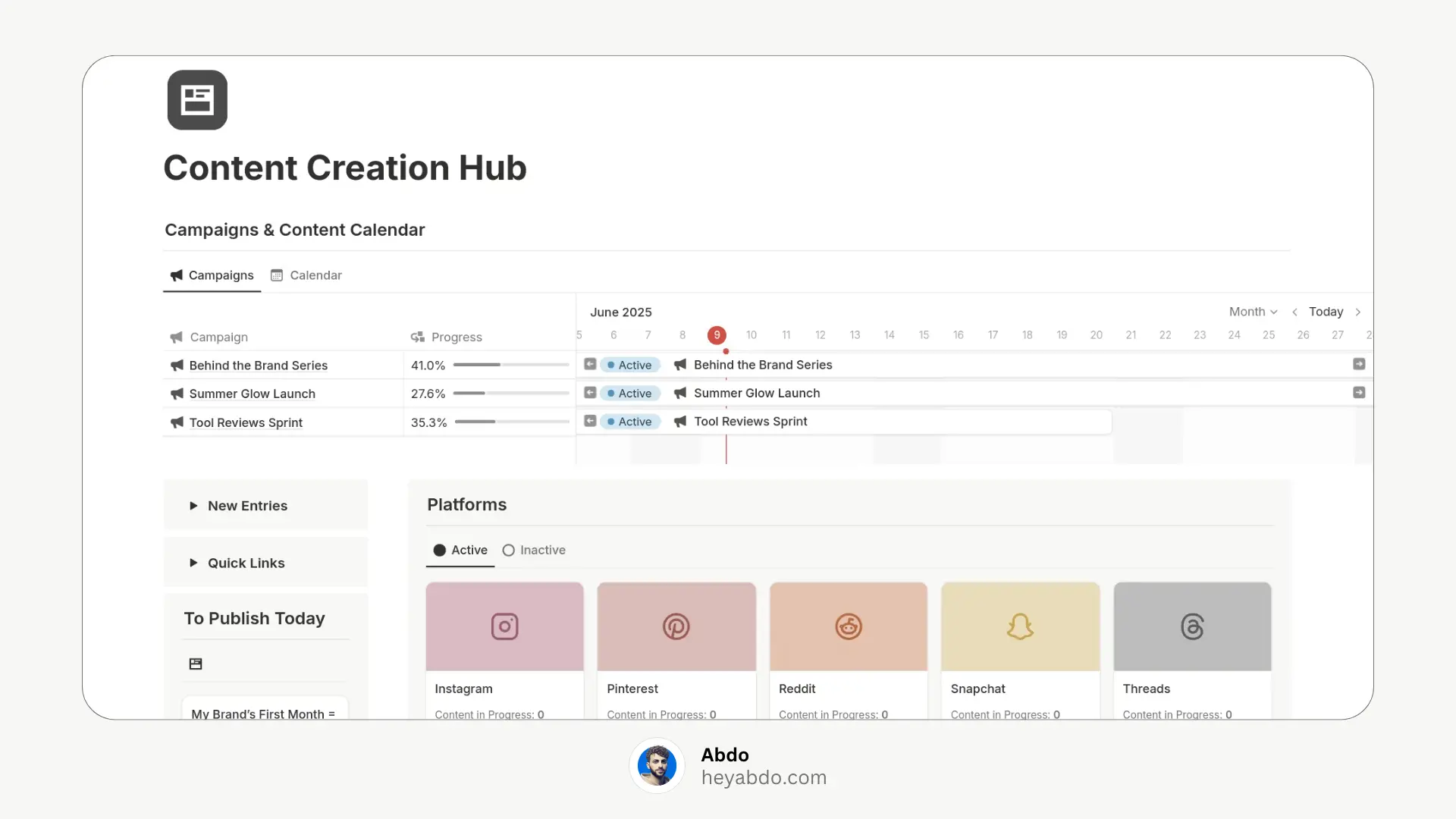Click the Campaigns & Content Calendar heading

click(x=294, y=230)
